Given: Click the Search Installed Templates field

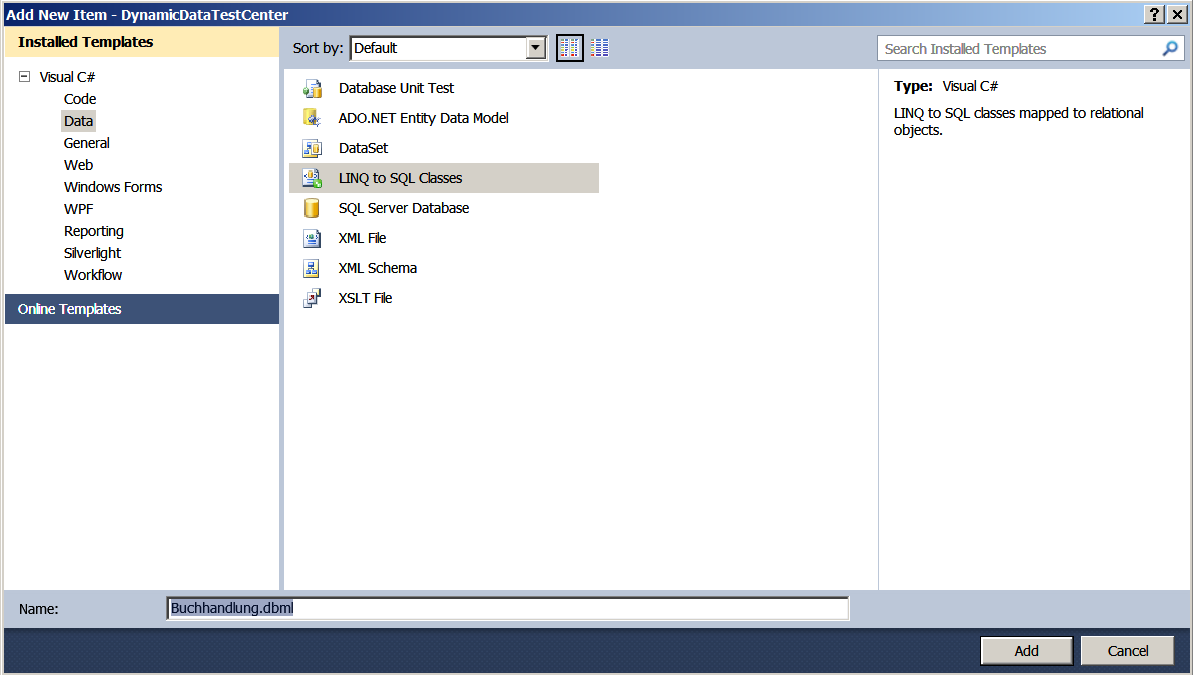Looking at the screenshot, I should [1018, 49].
